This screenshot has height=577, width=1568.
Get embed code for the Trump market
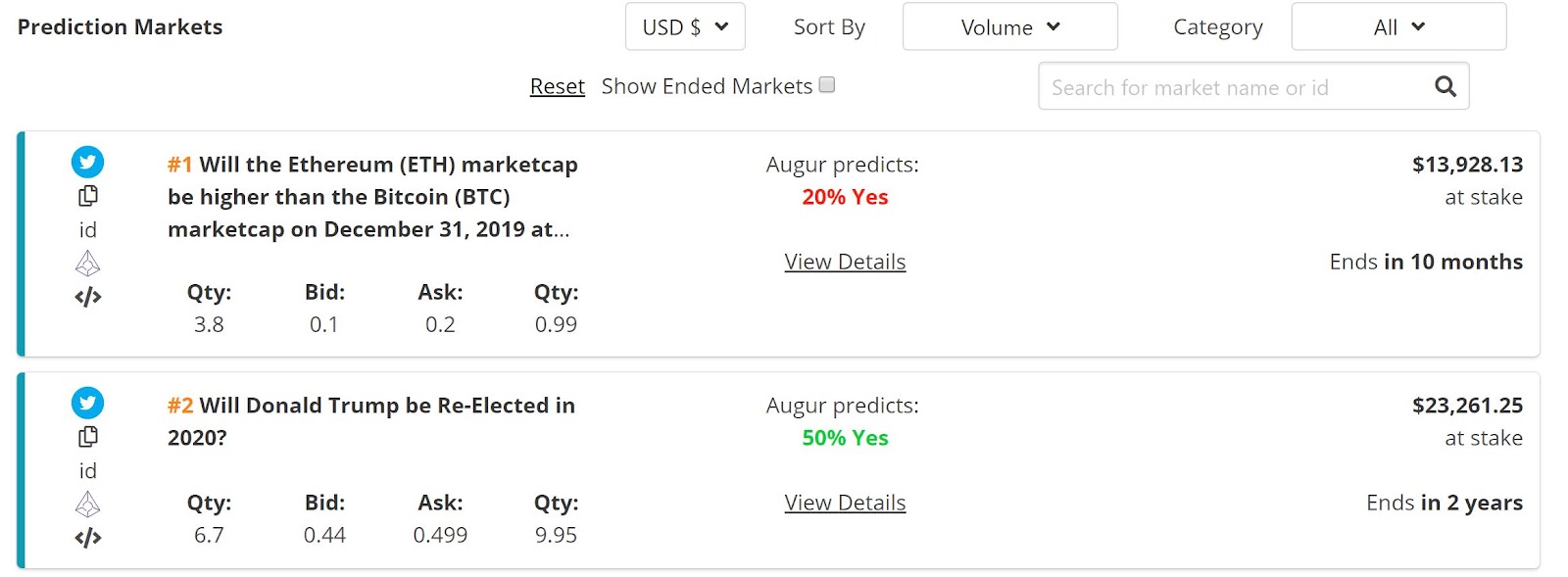pyautogui.click(x=88, y=538)
